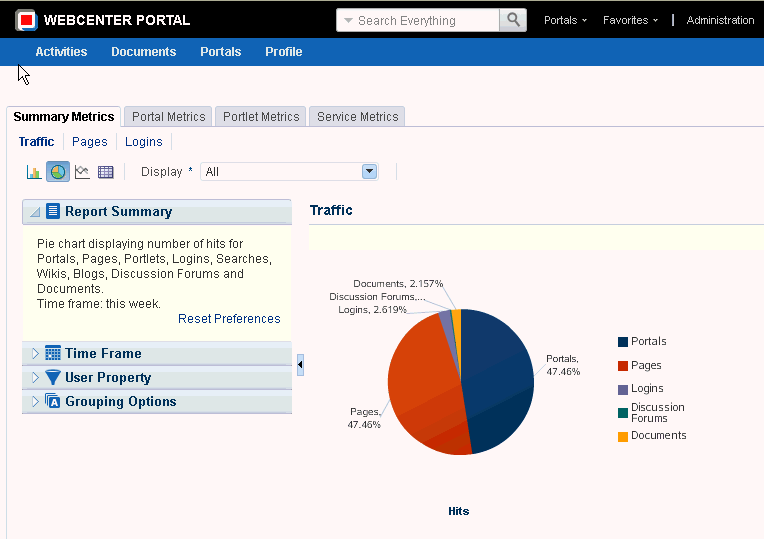Switch to the Service Metrics tab

(358, 116)
